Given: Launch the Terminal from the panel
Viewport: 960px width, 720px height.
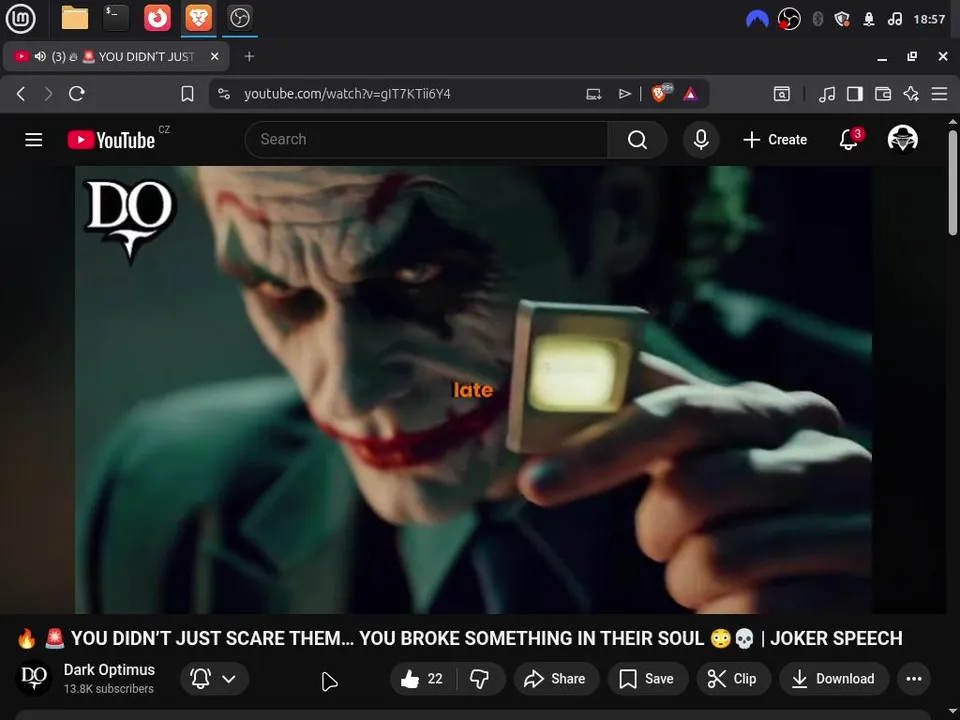Looking at the screenshot, I should (116, 18).
